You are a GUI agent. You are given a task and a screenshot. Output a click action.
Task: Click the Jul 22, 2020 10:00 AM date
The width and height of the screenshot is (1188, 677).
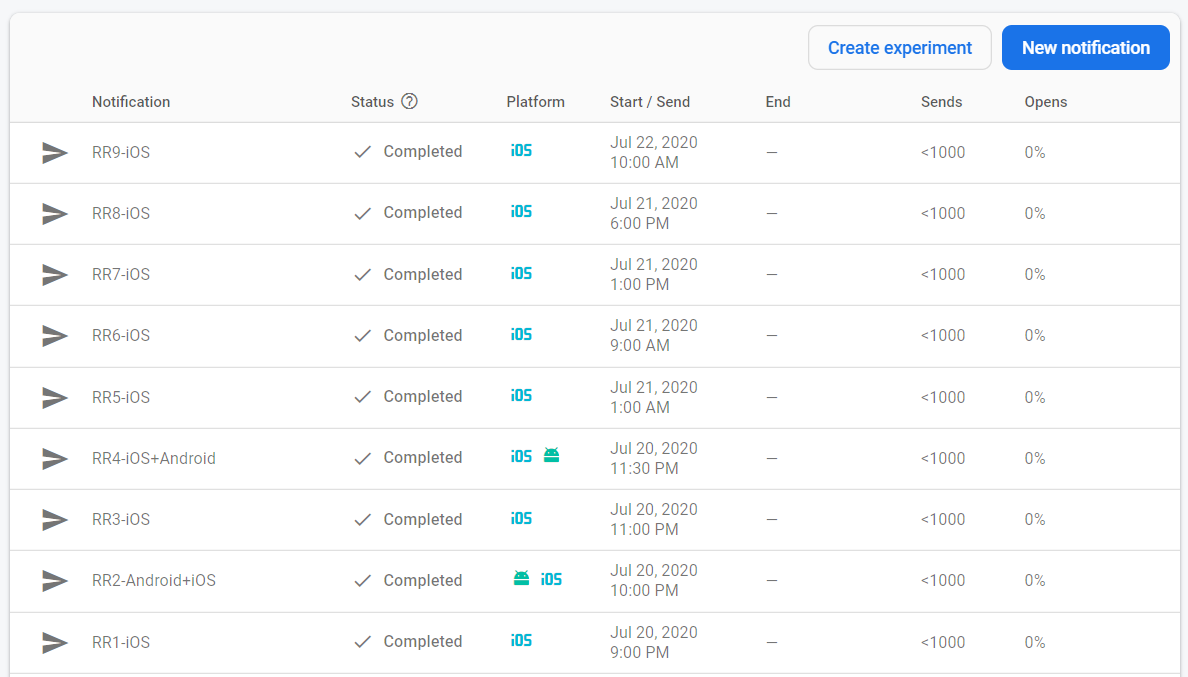[654, 152]
